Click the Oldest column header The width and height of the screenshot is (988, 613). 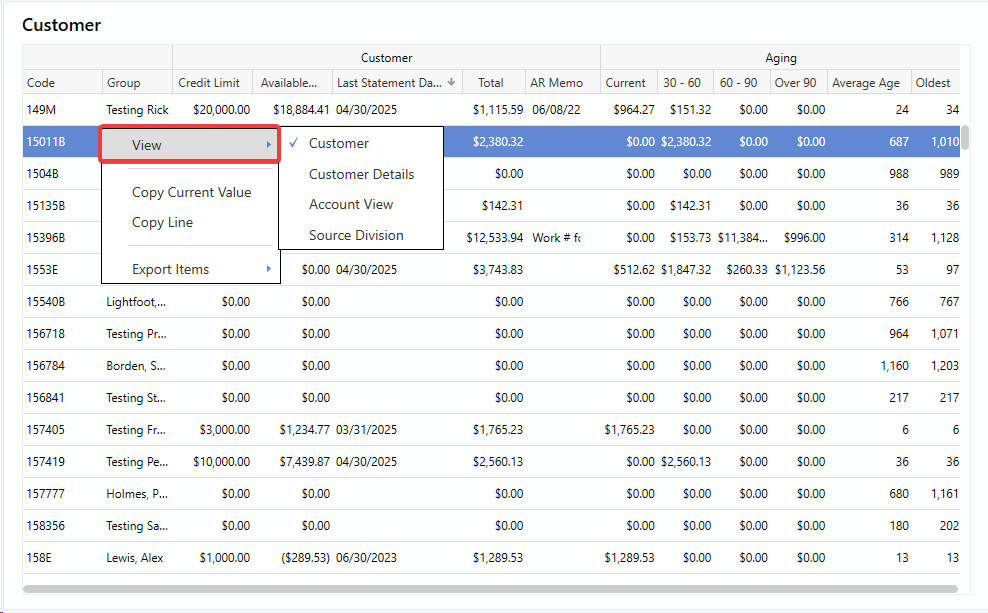click(932, 83)
